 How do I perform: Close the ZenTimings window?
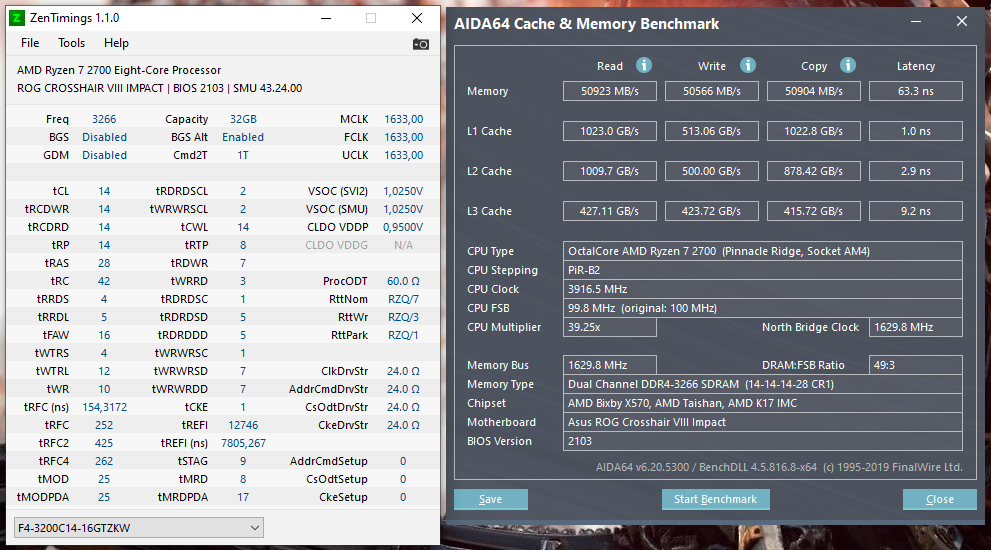417,18
